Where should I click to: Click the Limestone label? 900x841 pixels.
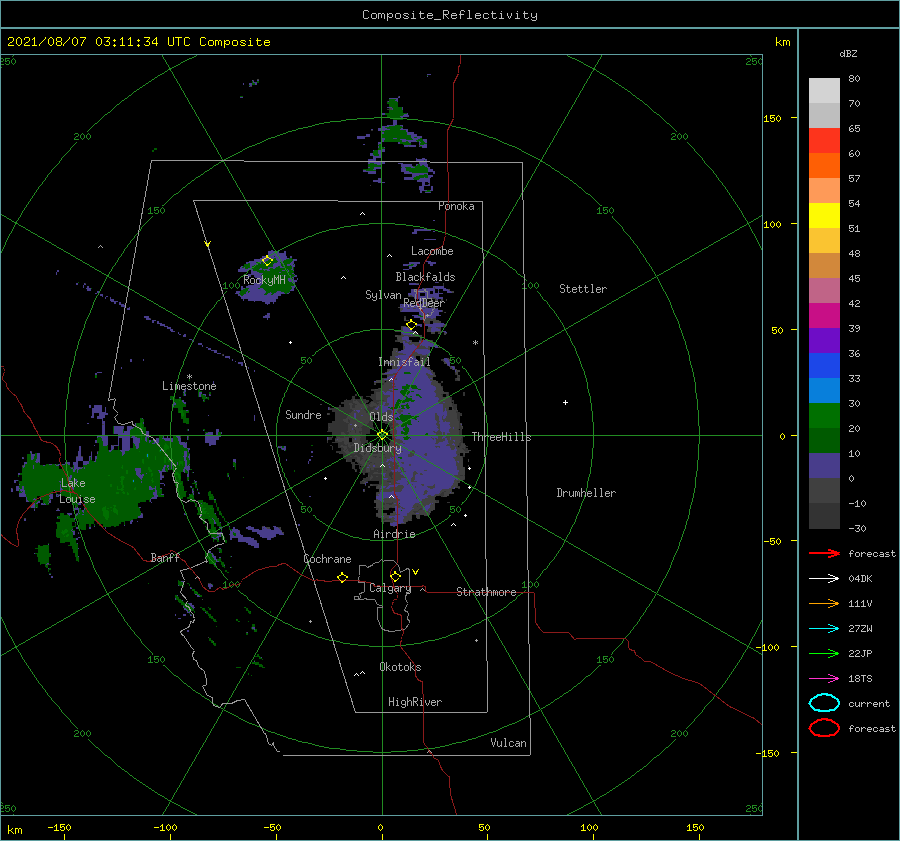coord(189,386)
